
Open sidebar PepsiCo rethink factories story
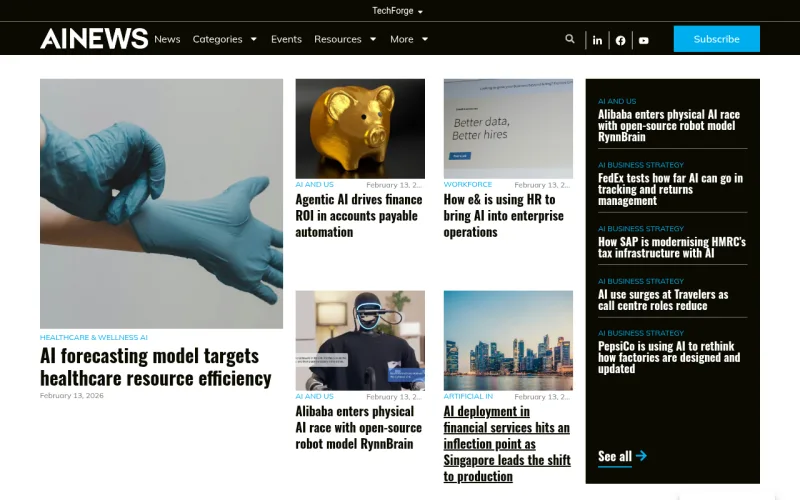tap(669, 357)
